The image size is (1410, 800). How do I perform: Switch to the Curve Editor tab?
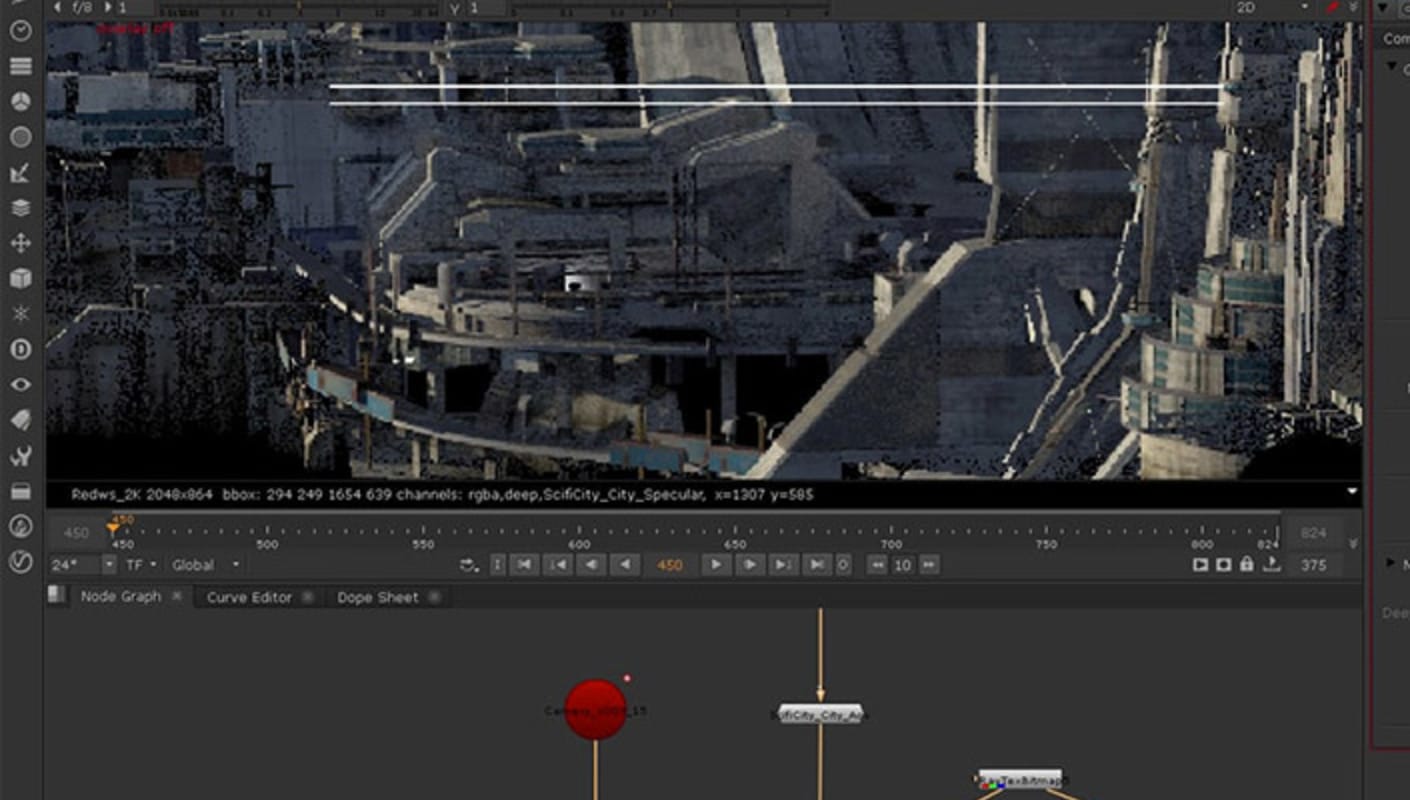(x=249, y=597)
